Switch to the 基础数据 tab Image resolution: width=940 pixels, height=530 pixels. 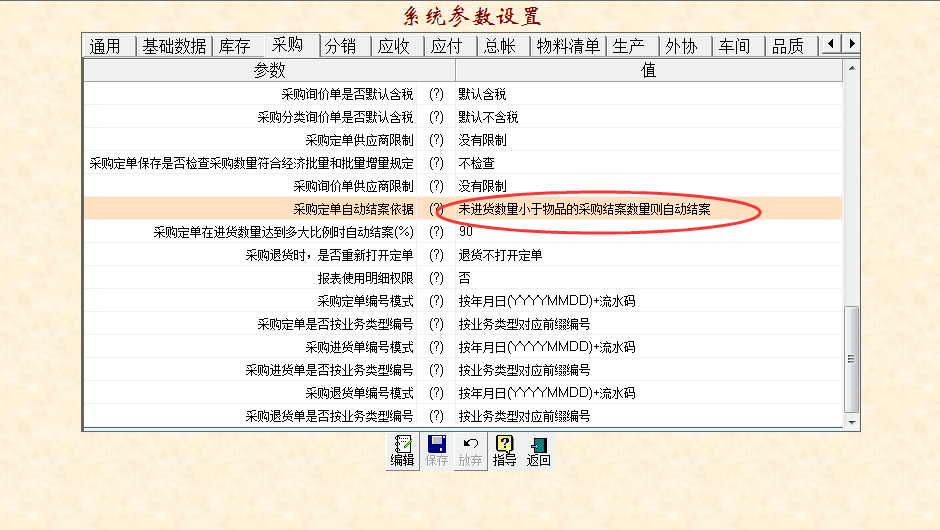[x=174, y=46]
